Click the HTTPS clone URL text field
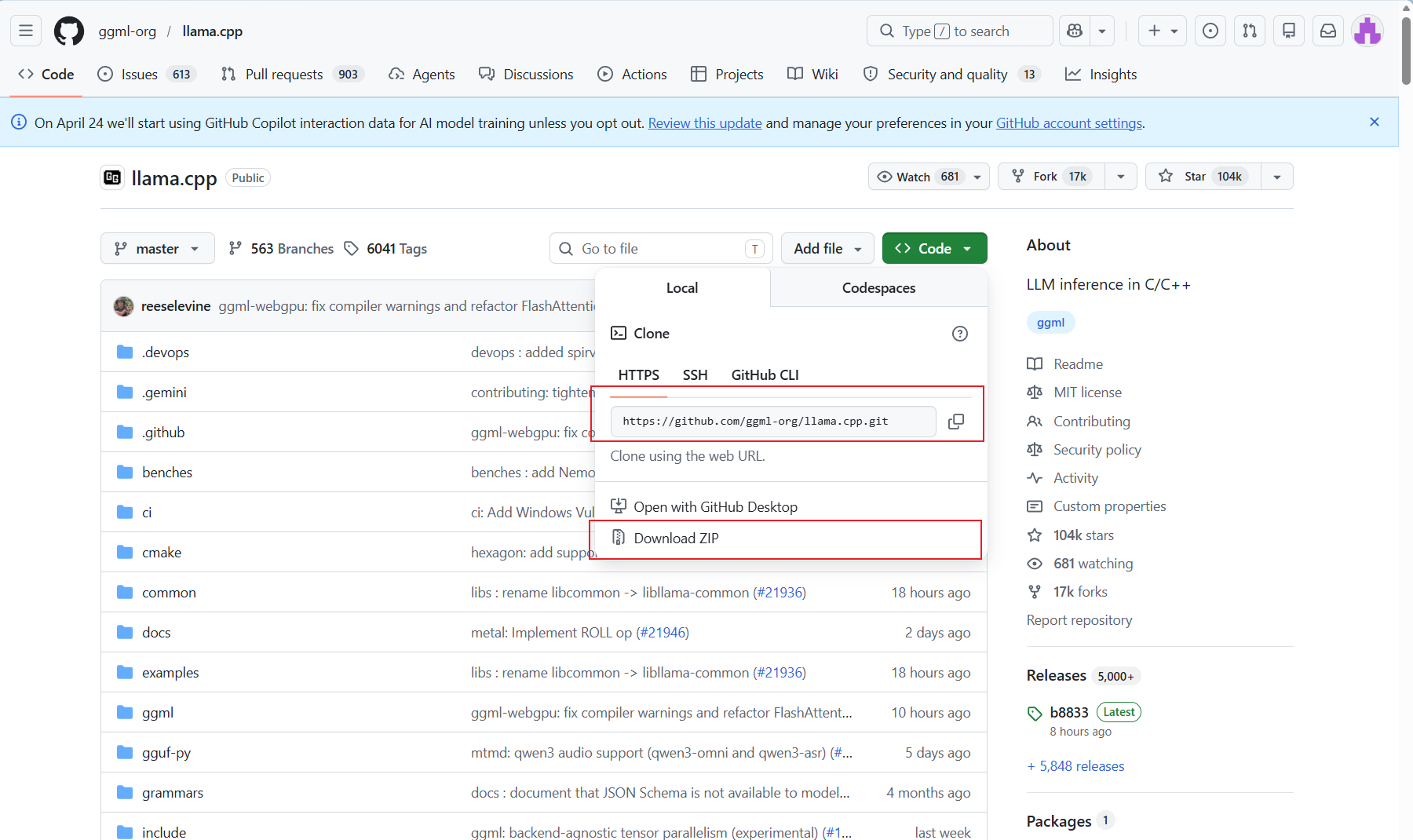This screenshot has width=1413, height=840. pos(773,422)
